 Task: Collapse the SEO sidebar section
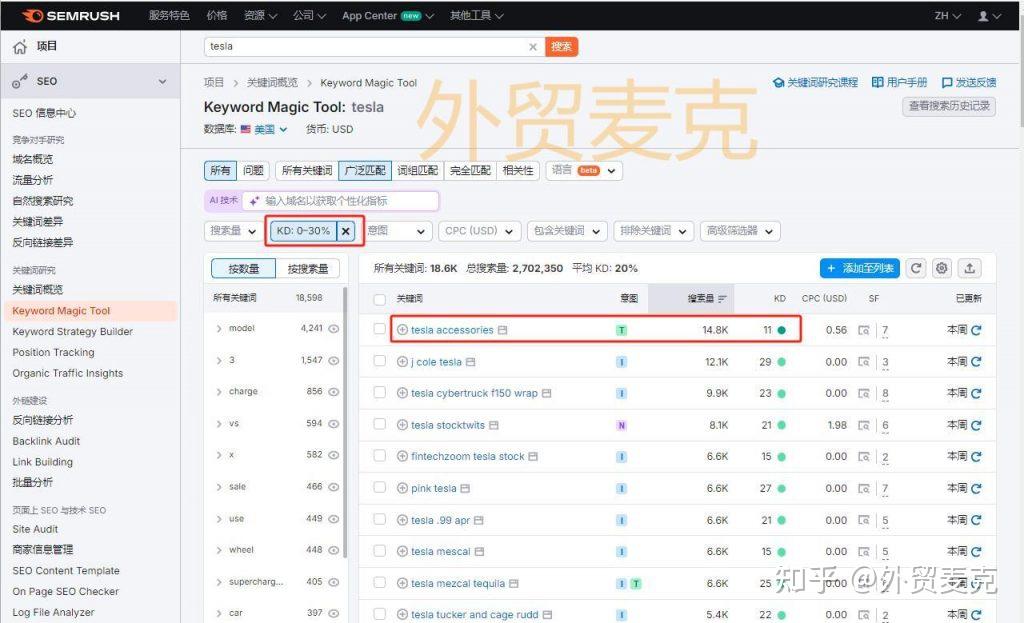click(x=162, y=81)
